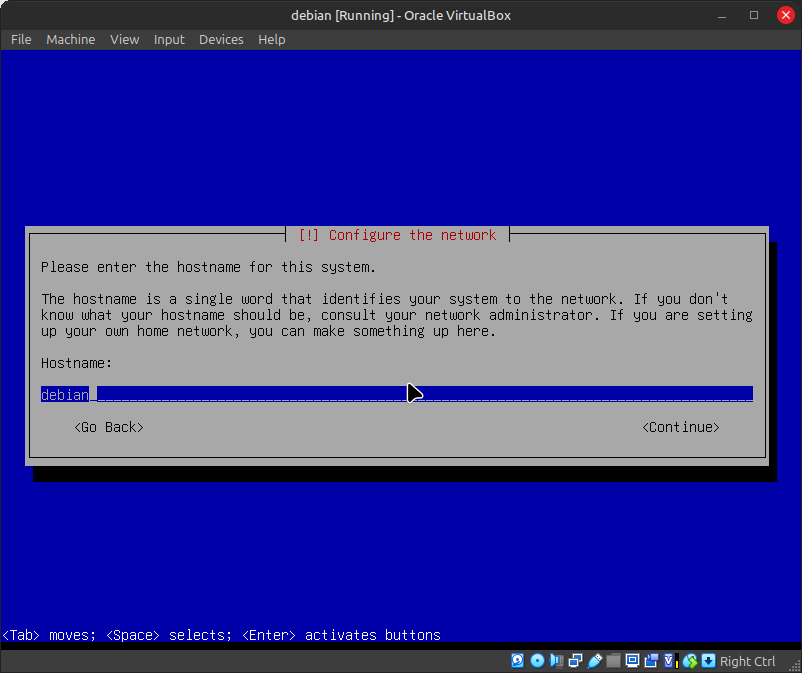Click the keyboard capture arrow icon
The image size is (802, 673).
point(708,661)
